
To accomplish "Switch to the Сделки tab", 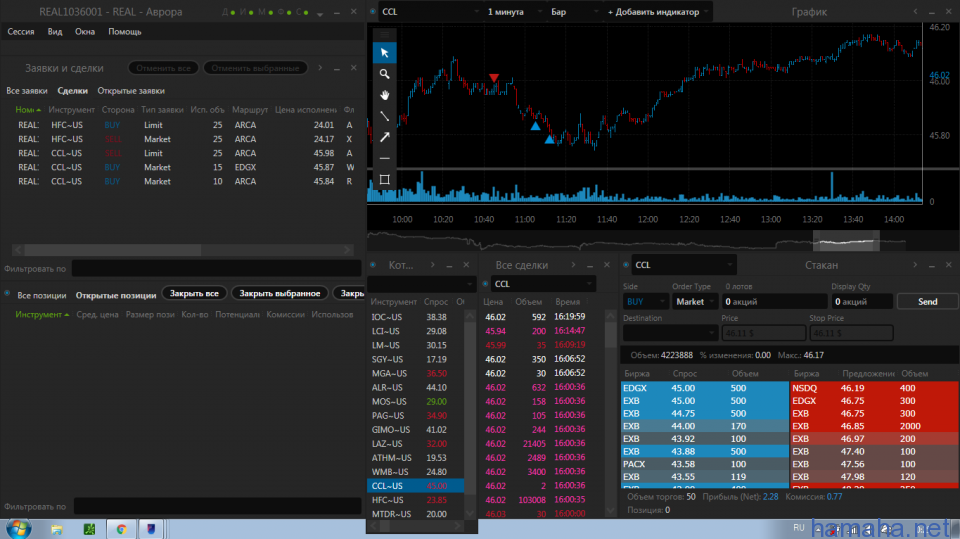I will (72, 91).
